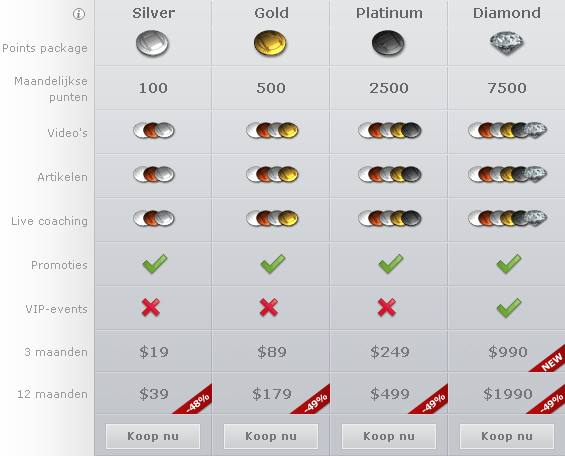Click the info icon above Points package
565x456 pixels.
tap(79, 14)
